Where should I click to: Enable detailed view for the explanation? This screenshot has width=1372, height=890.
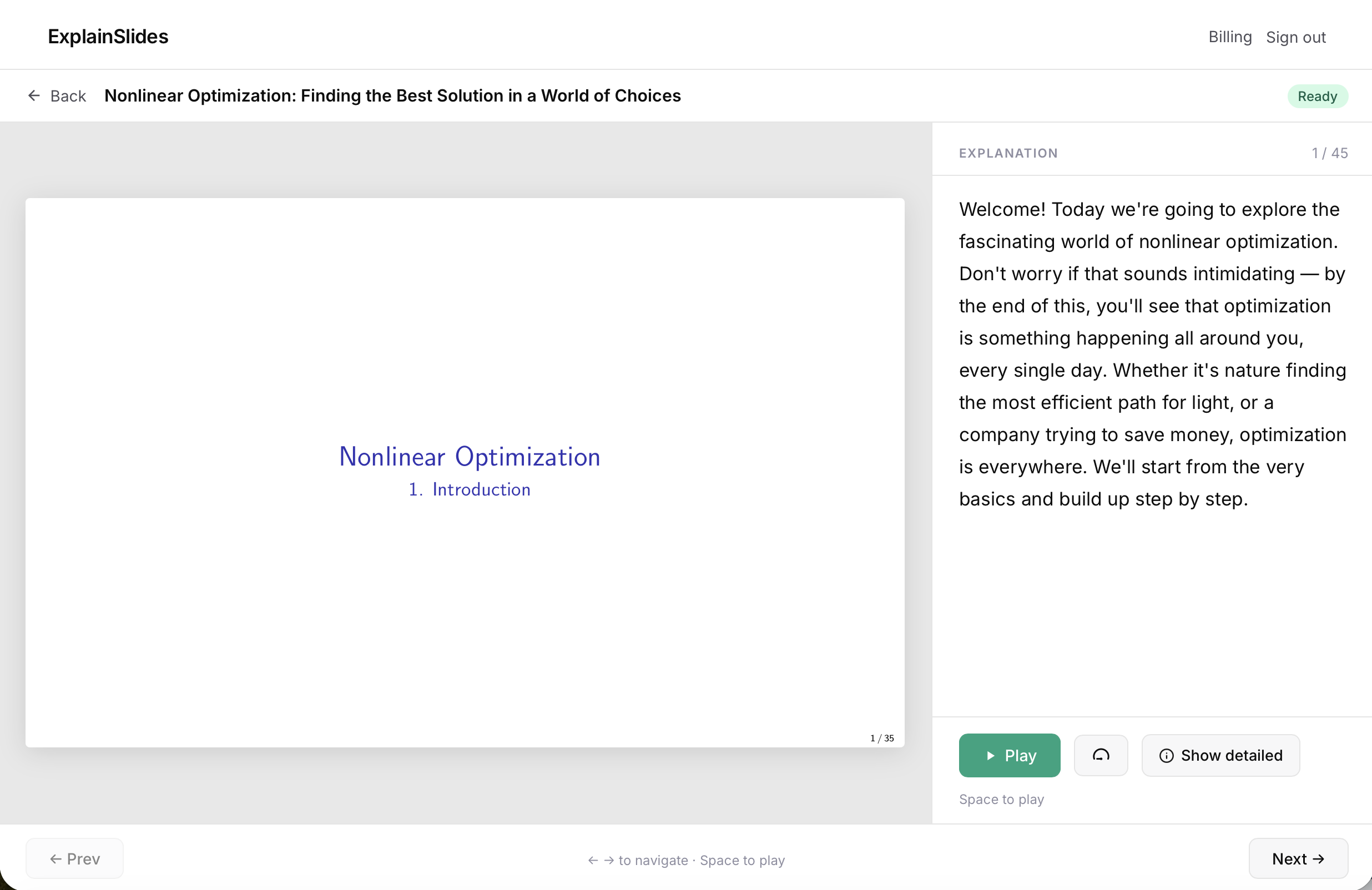[1220, 755]
